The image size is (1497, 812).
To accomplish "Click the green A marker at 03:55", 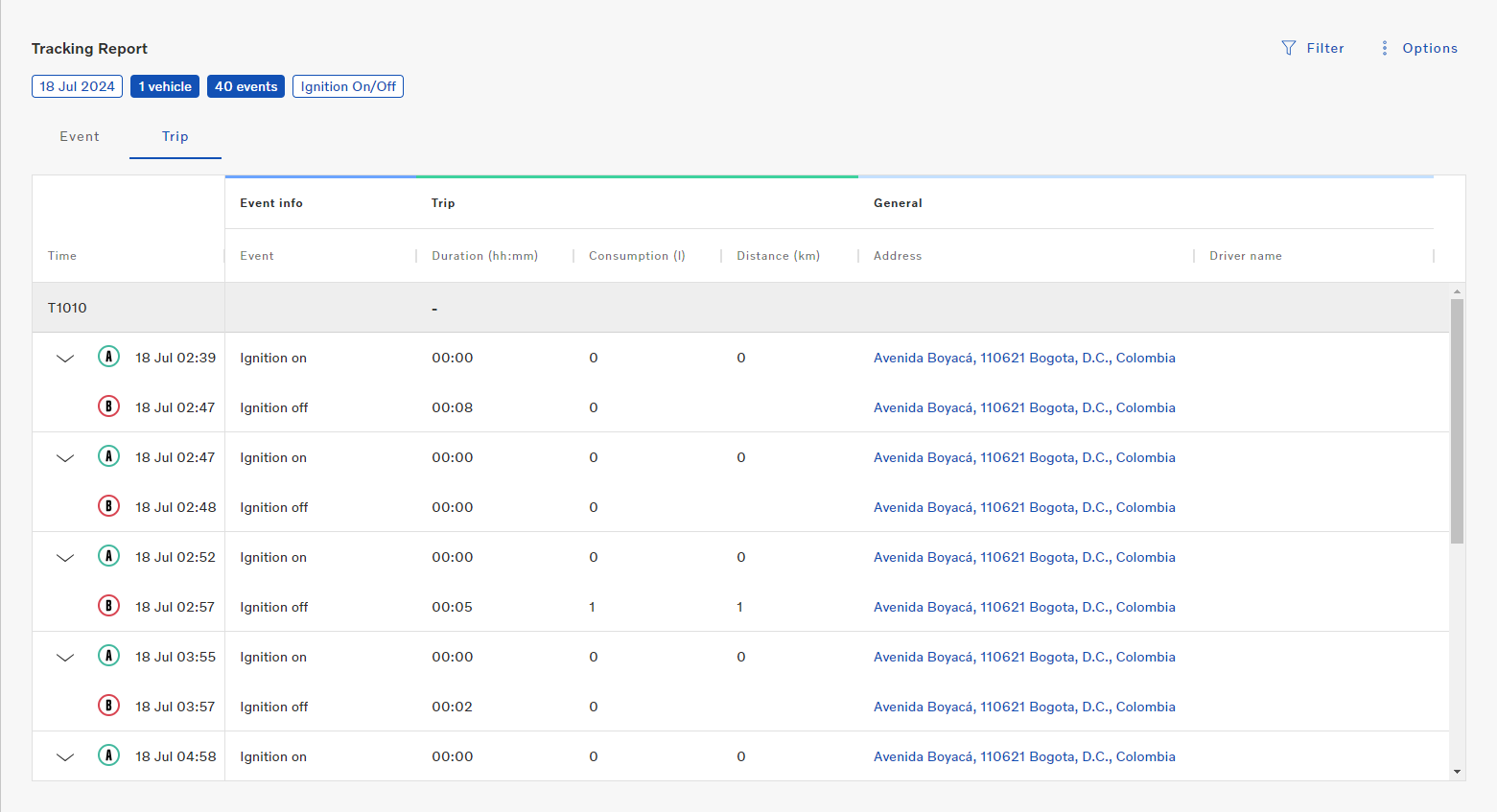I will coord(109,656).
